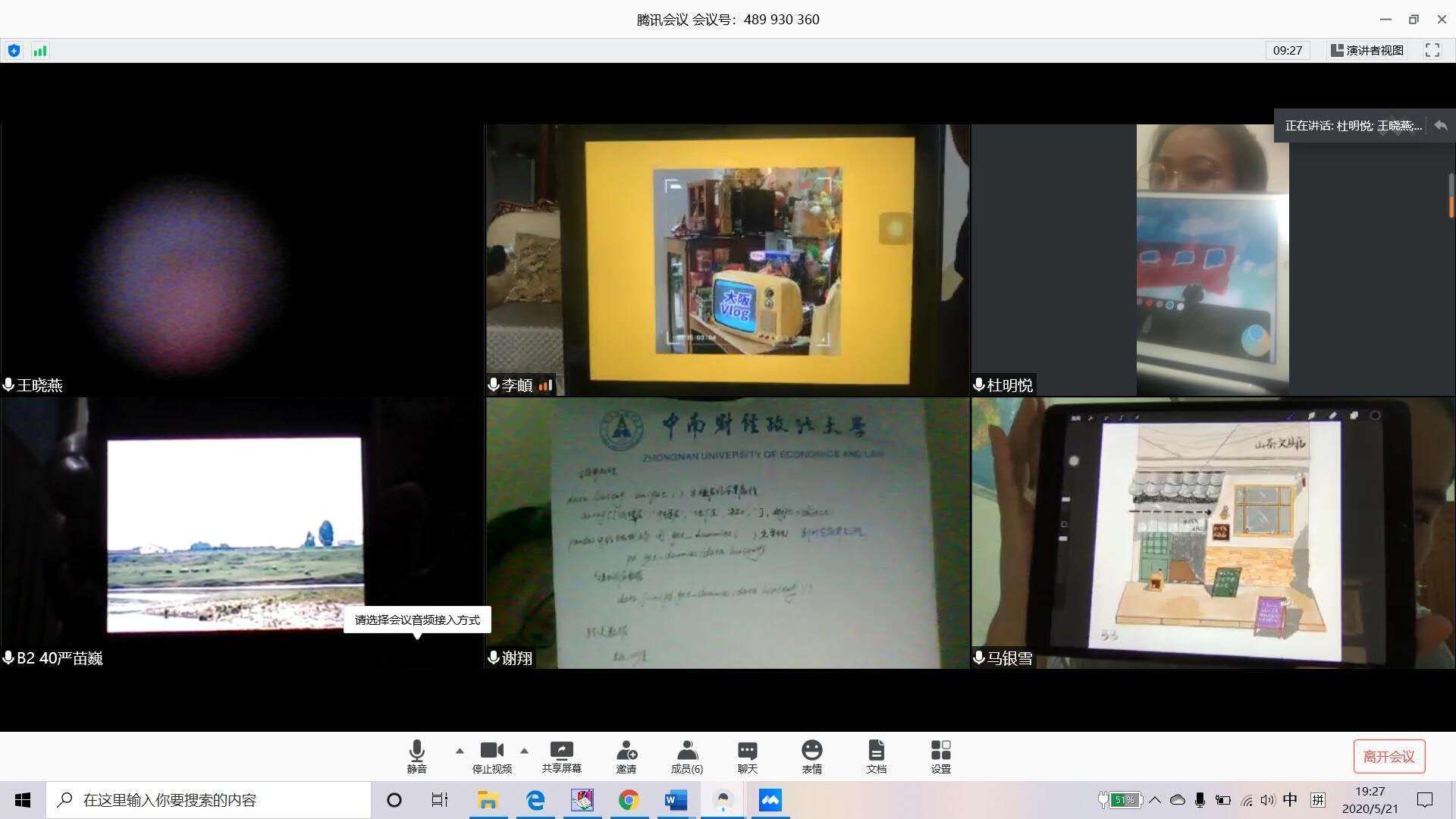The image size is (1456, 819).
Task: Select 李頔 video tile
Action: pos(727,260)
